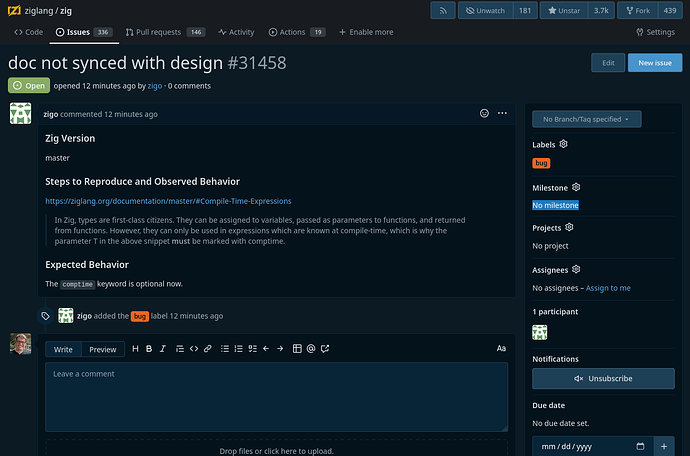Add due date with the plus button
The image size is (690, 456).
click(664, 446)
